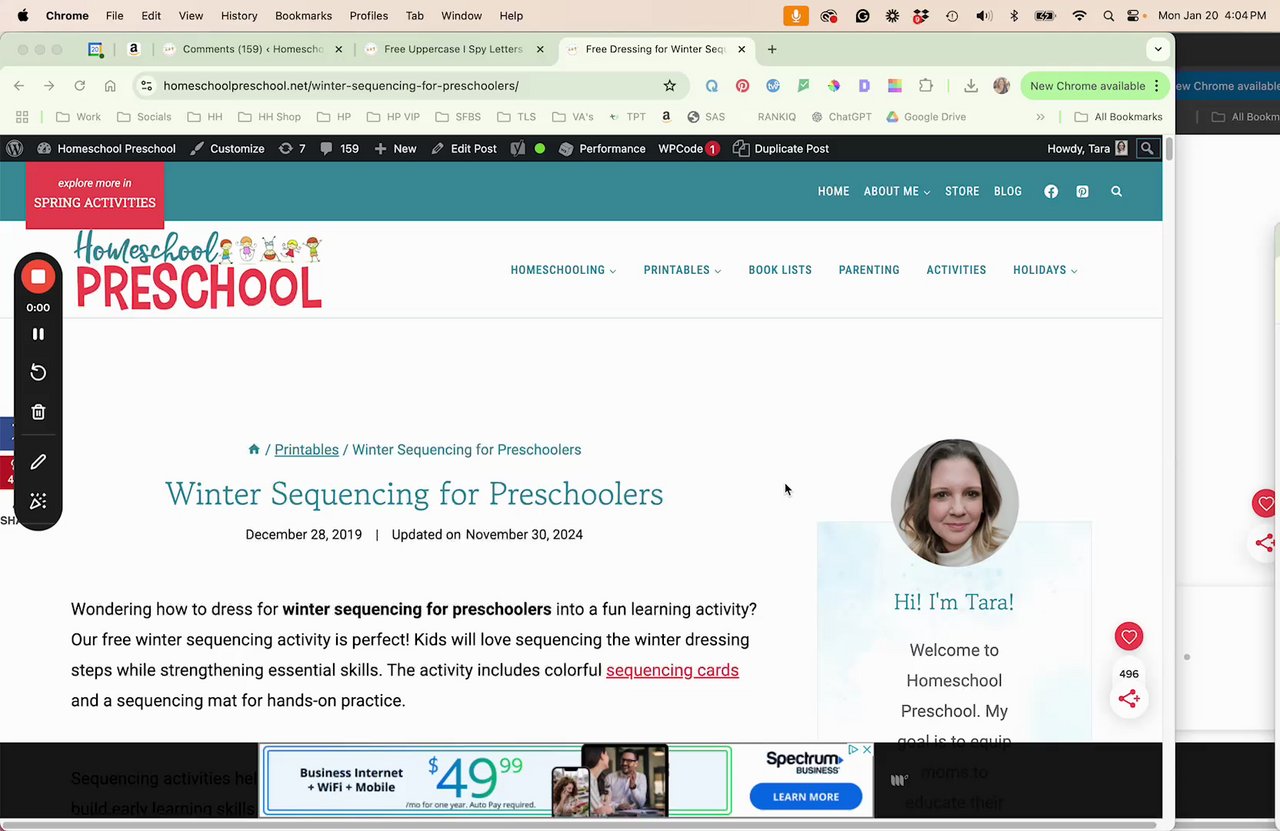Image resolution: width=1280 pixels, height=831 pixels.
Task: Open the effects wand tool in the recorder
Action: tap(38, 501)
